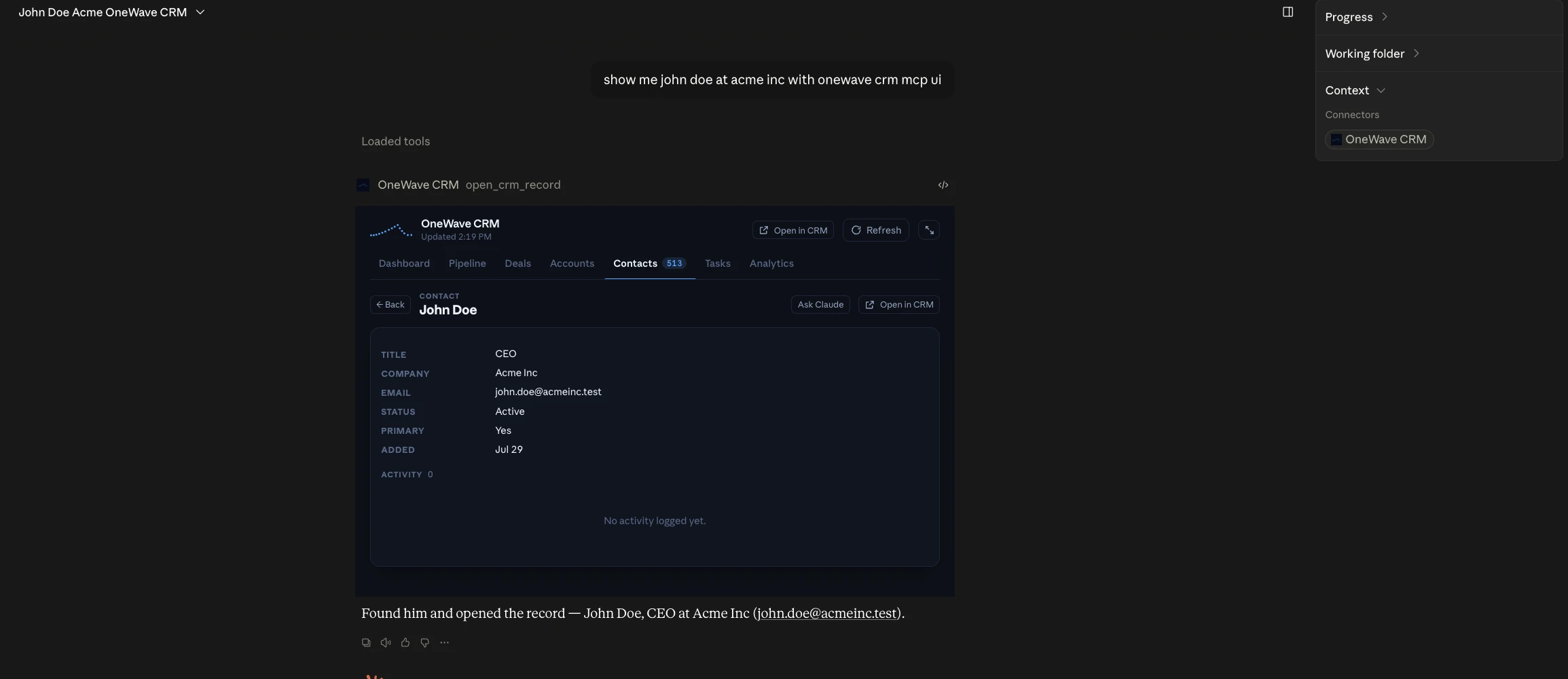The width and height of the screenshot is (1568, 679).
Task: Go Back from the contact record
Action: (390, 305)
